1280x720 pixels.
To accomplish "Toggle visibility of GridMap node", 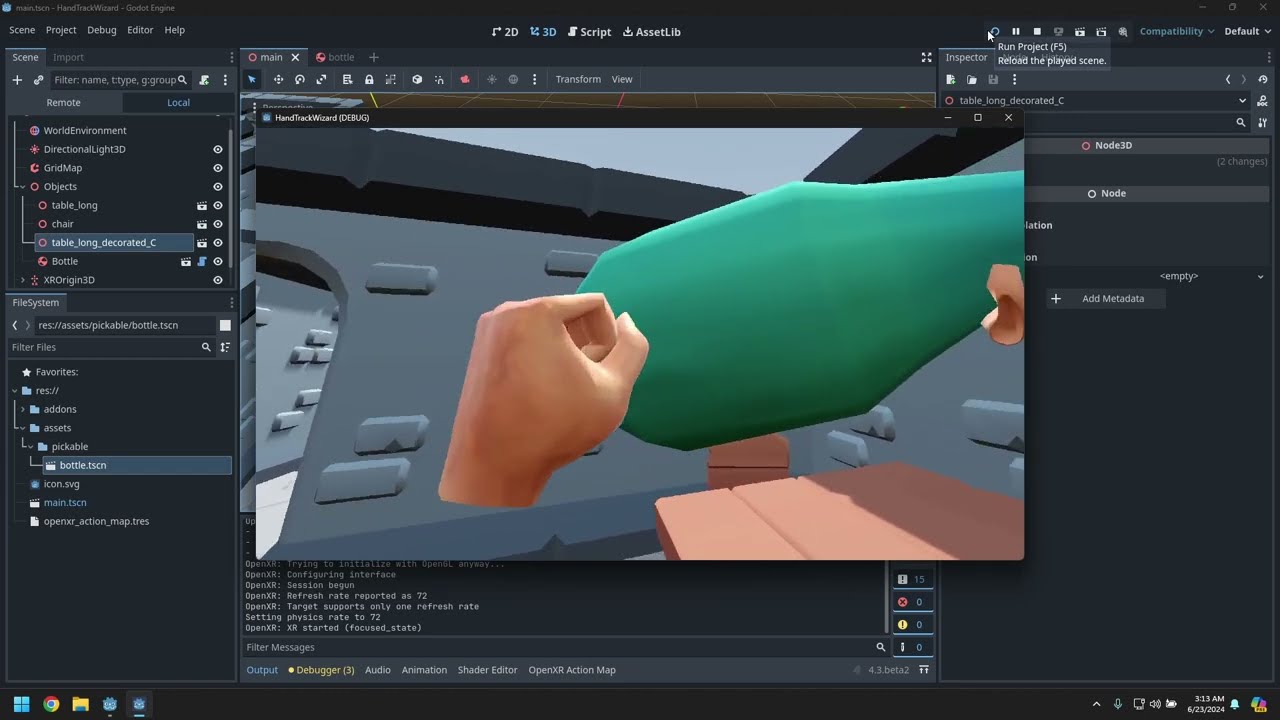I will (218, 168).
